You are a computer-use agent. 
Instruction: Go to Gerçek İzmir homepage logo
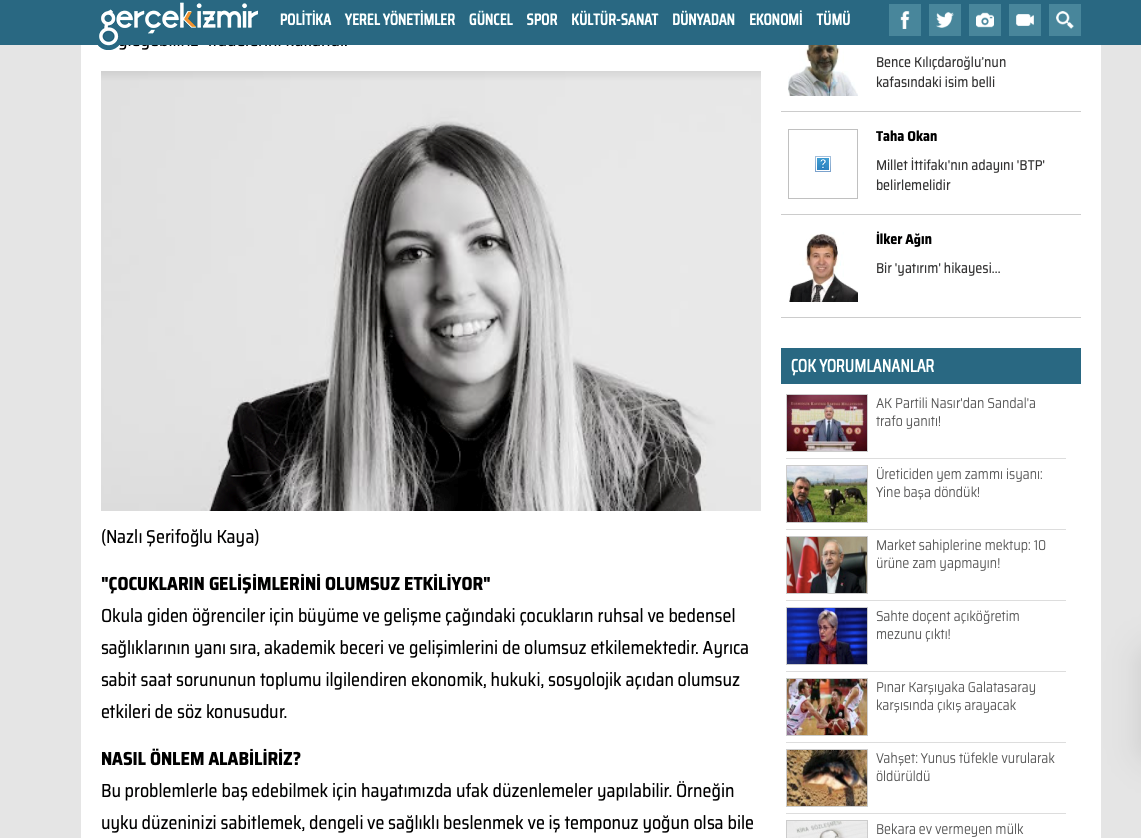178,22
